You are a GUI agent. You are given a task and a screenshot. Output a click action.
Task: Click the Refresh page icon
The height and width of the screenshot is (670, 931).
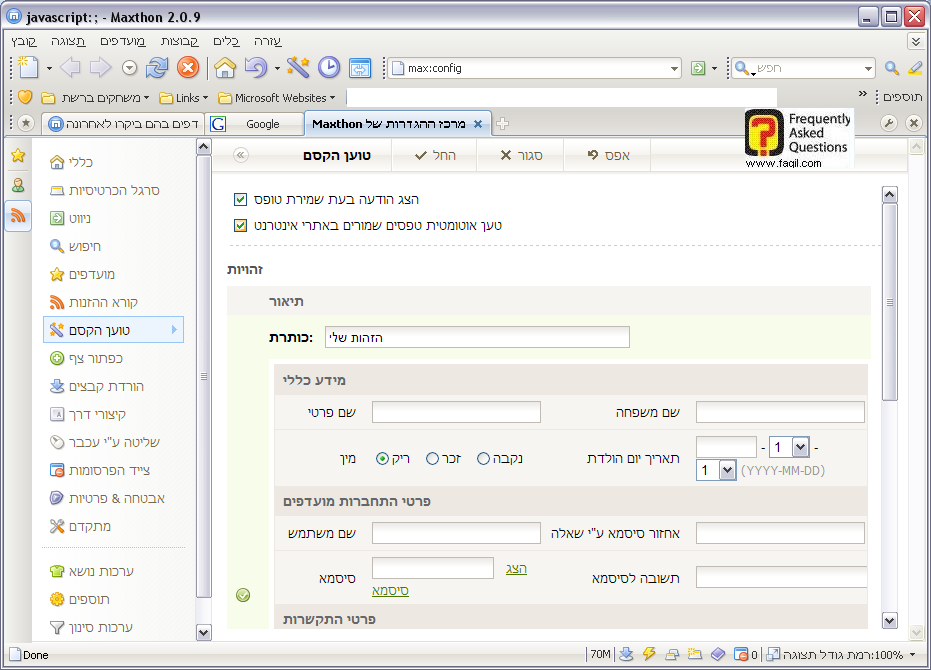157,68
